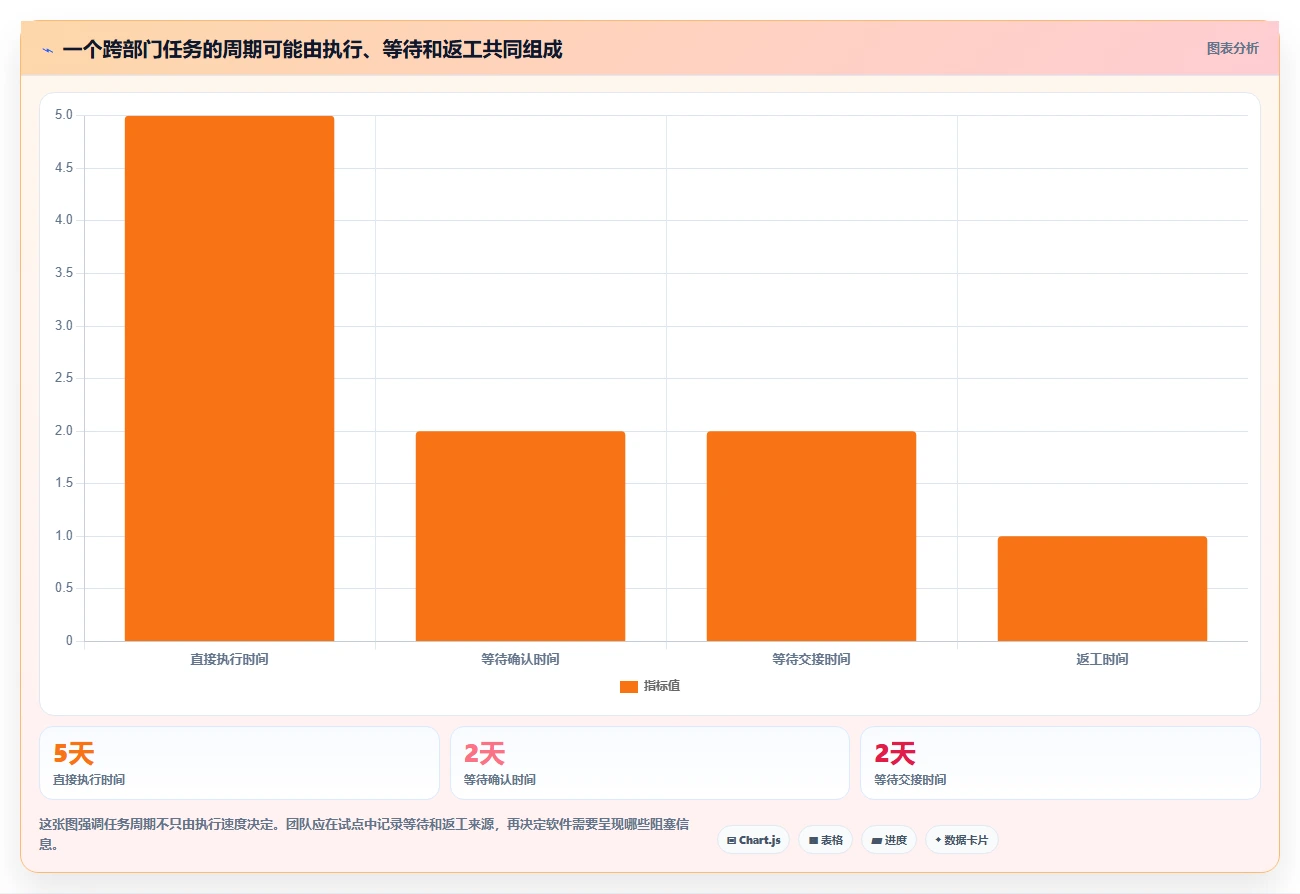Screen dimensions: 1300x894
Task: Click the y-axis value 2.5
Action: click(x=64, y=378)
